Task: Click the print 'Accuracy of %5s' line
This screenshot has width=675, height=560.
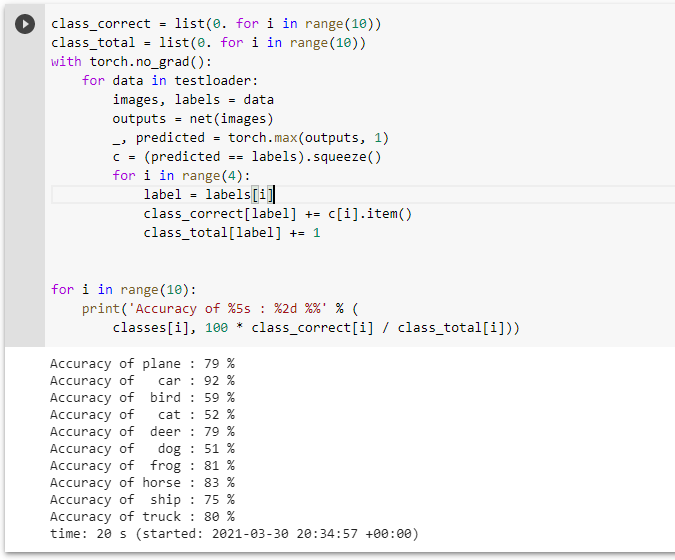Action: 220,309
